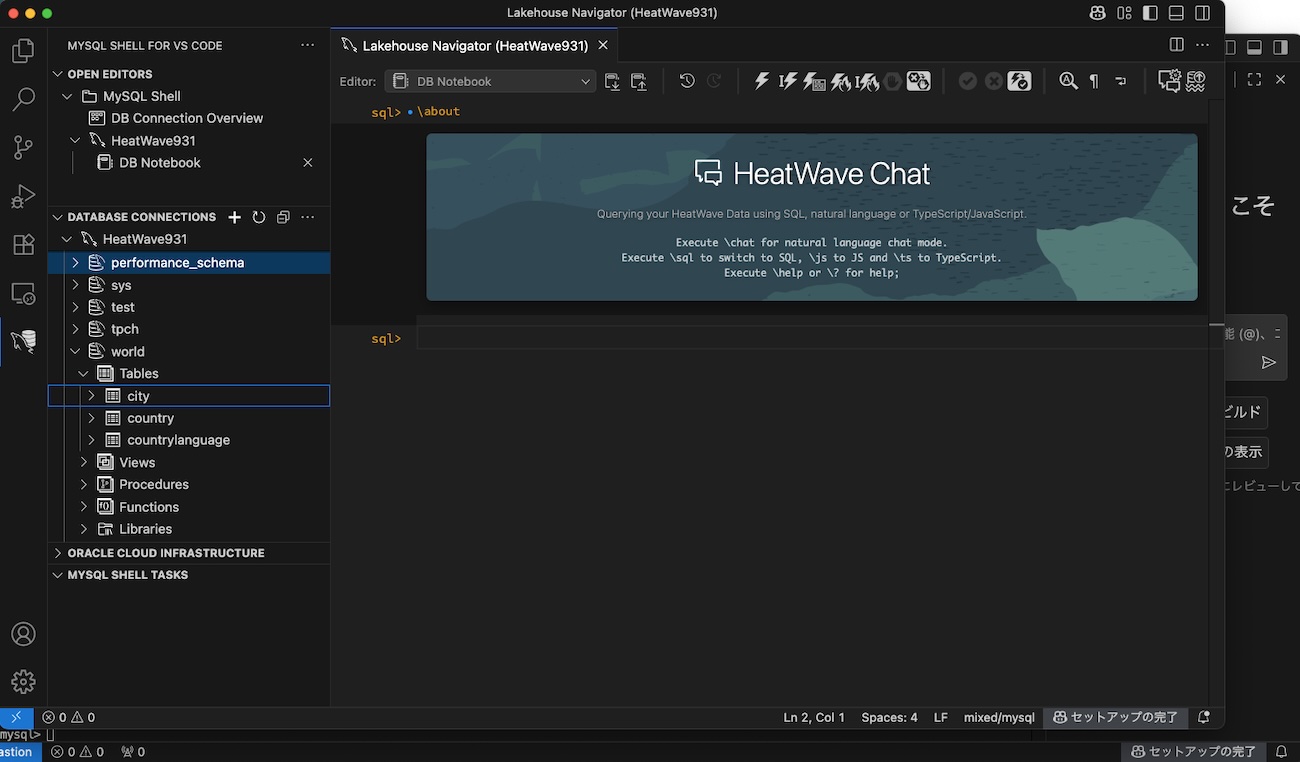Click the Commit transaction checkmark icon
1300x762 pixels.
pos(967,81)
